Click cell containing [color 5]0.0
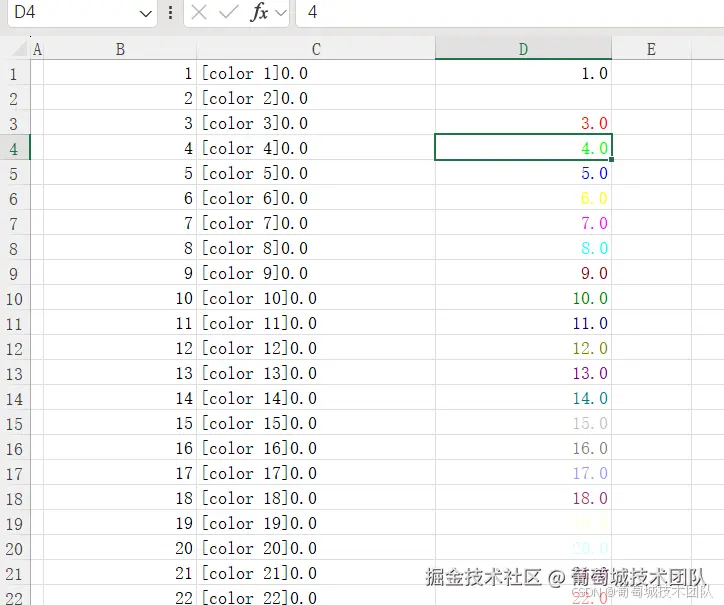 [x=316, y=173]
